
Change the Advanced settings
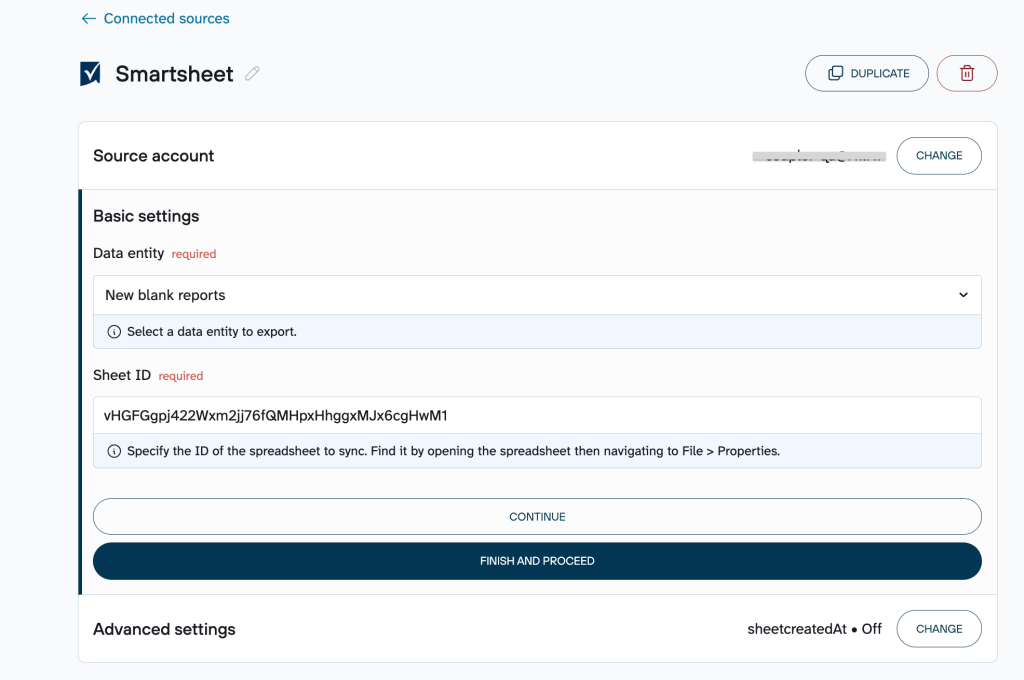[938, 629]
